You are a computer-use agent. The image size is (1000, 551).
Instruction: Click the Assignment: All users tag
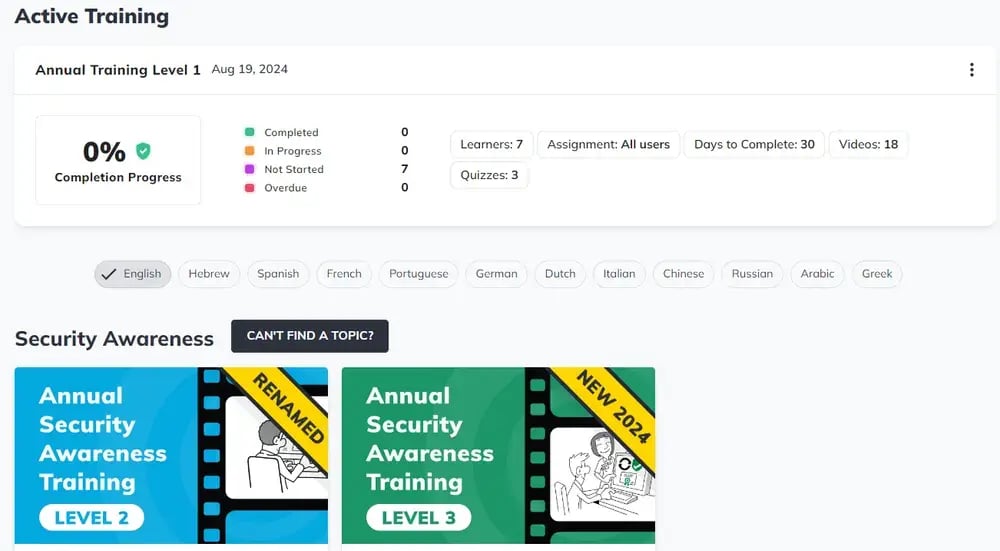coord(608,144)
